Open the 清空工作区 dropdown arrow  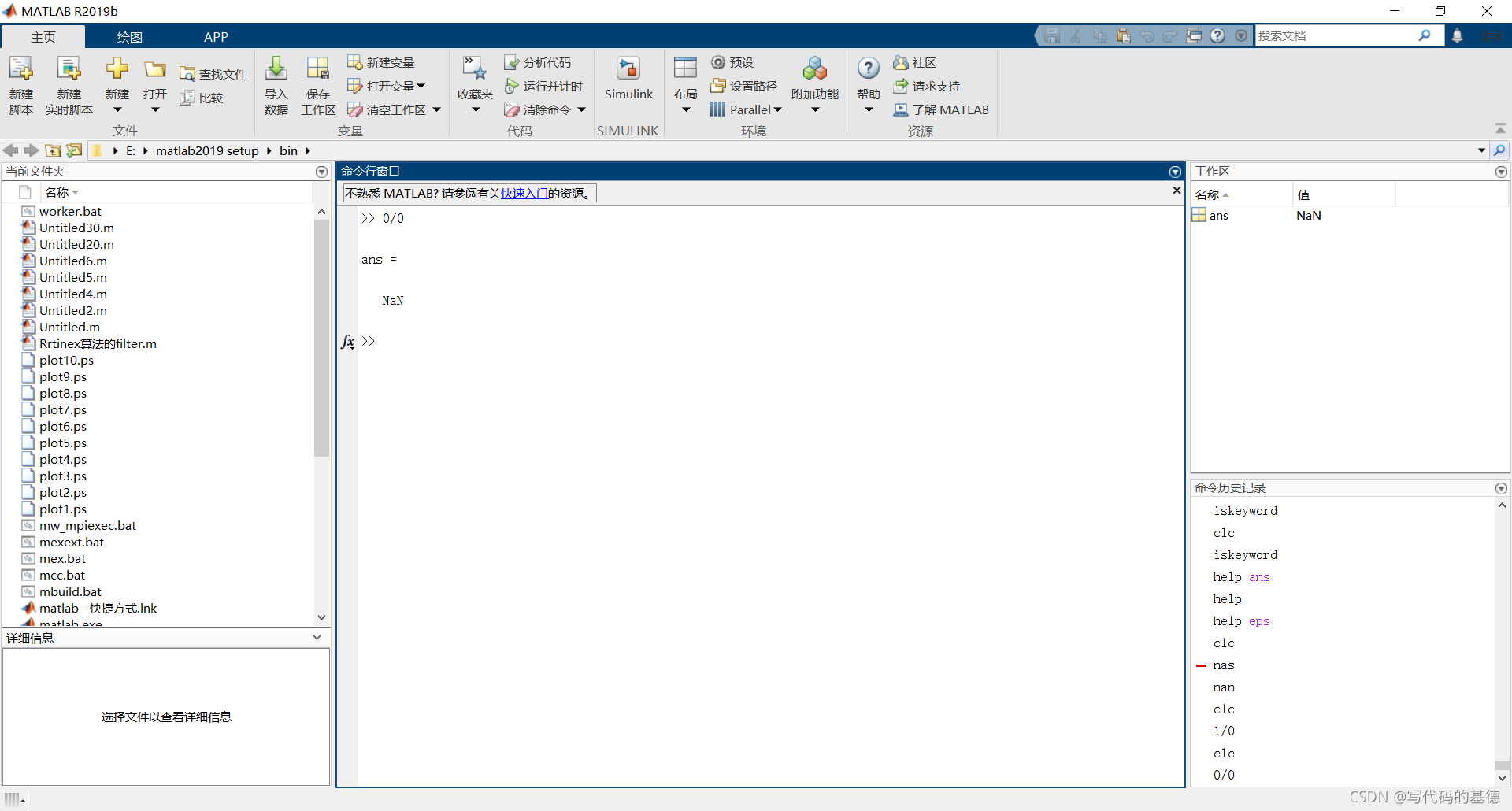(436, 109)
